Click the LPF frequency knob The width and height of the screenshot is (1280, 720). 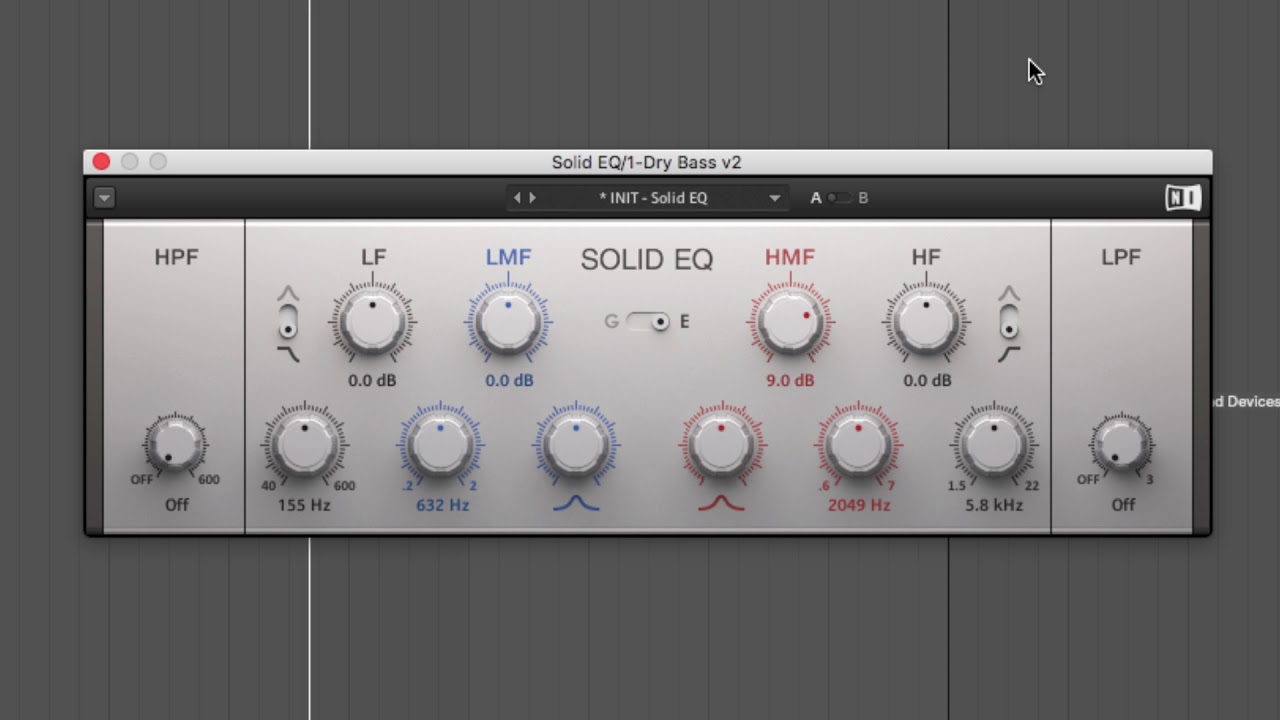1121,444
